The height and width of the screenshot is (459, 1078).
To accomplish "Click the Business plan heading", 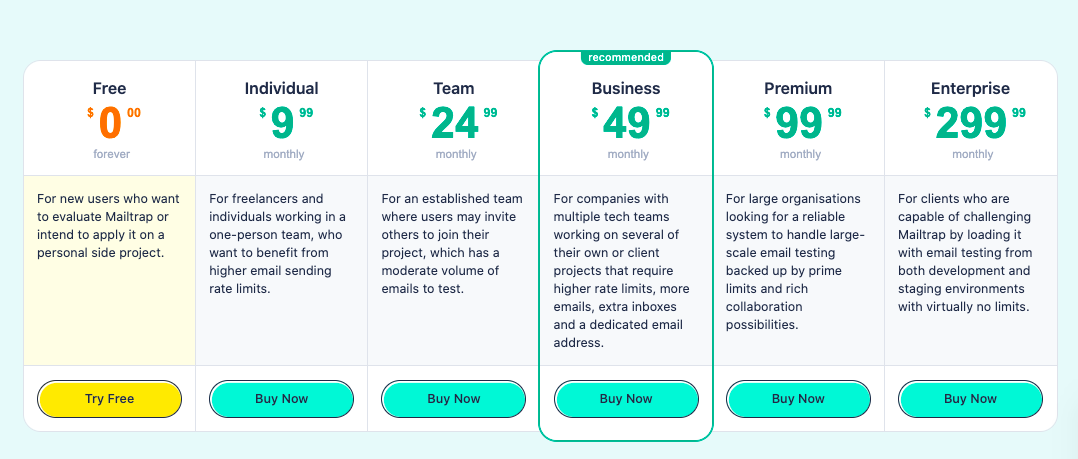I will (x=626, y=88).
